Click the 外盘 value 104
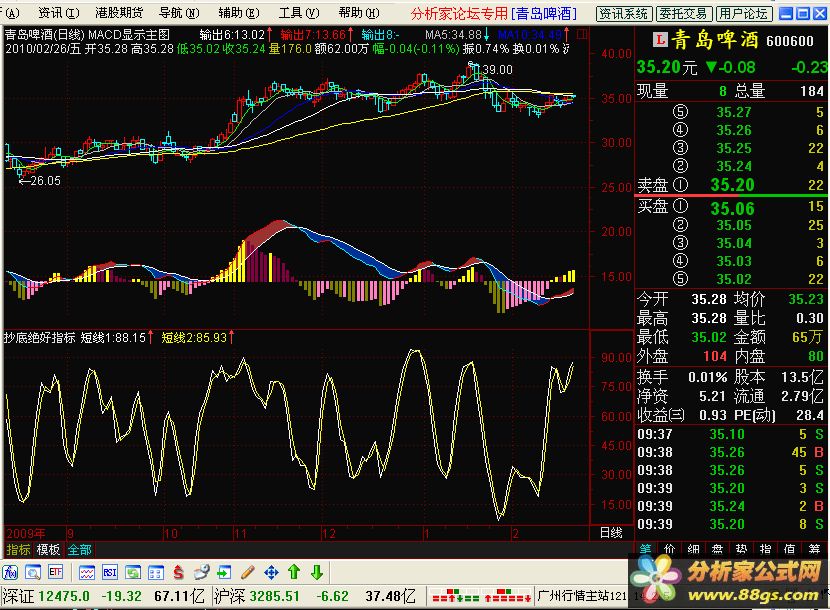This screenshot has width=830, height=610. point(715,356)
